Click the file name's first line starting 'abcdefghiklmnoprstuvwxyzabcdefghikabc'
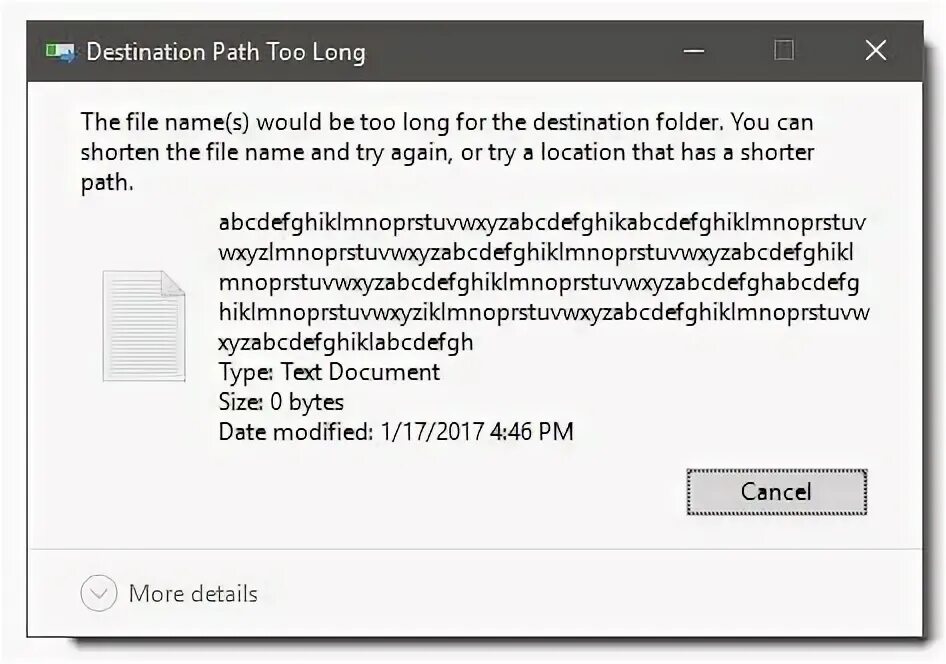This screenshot has height=664, width=946. (x=542, y=222)
